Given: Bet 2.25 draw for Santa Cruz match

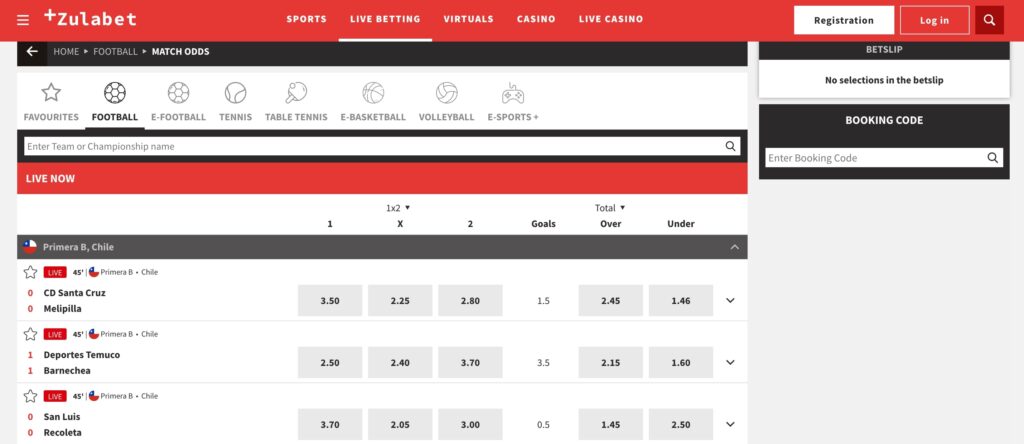Looking at the screenshot, I should pos(400,300).
